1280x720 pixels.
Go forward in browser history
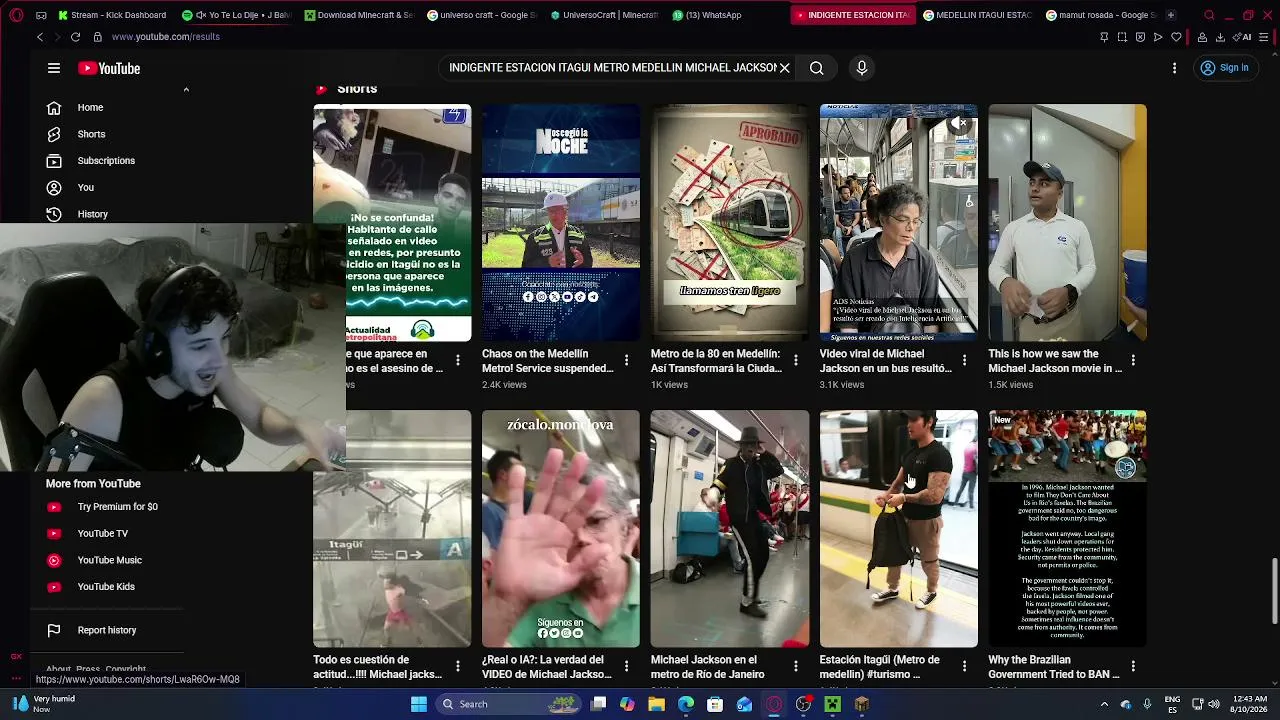click(x=56, y=37)
